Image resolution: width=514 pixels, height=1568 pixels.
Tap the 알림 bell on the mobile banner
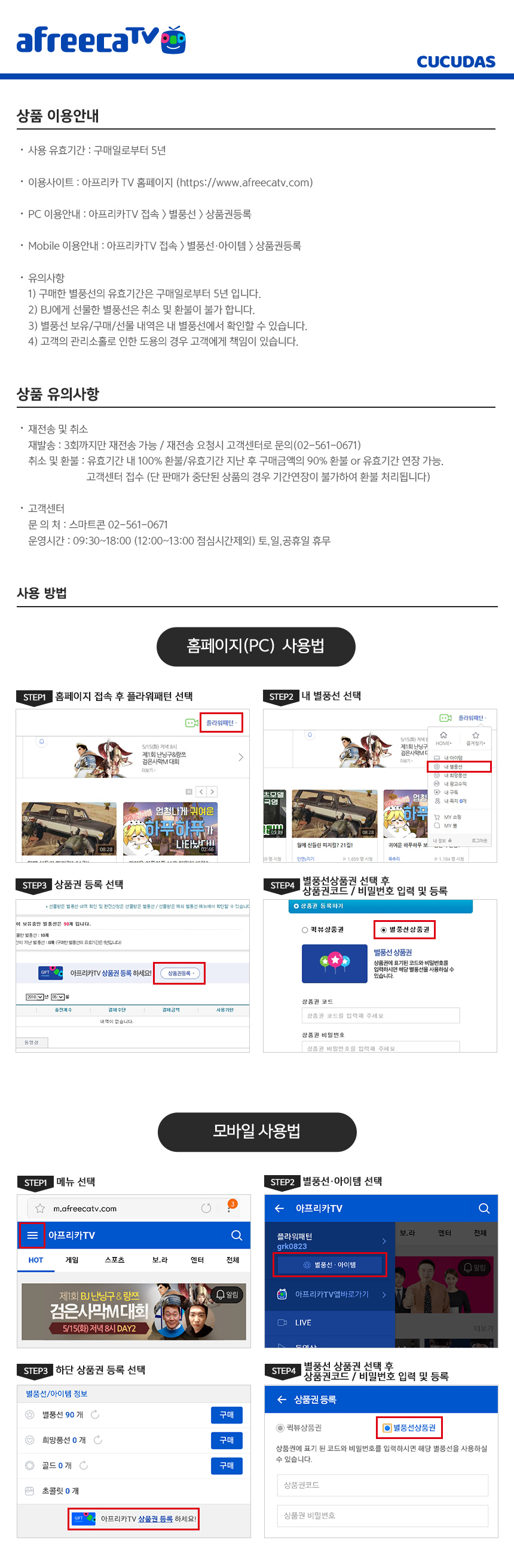point(227,1294)
